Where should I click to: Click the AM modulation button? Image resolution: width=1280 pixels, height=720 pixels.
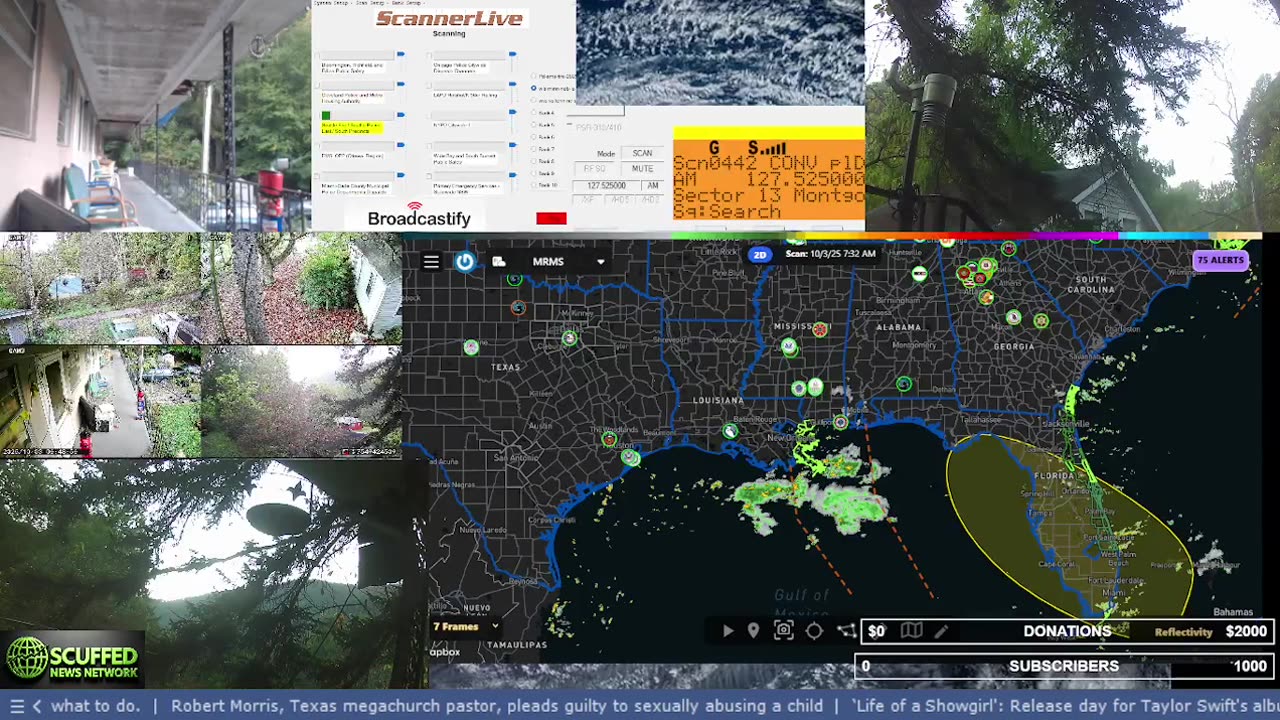(x=652, y=185)
